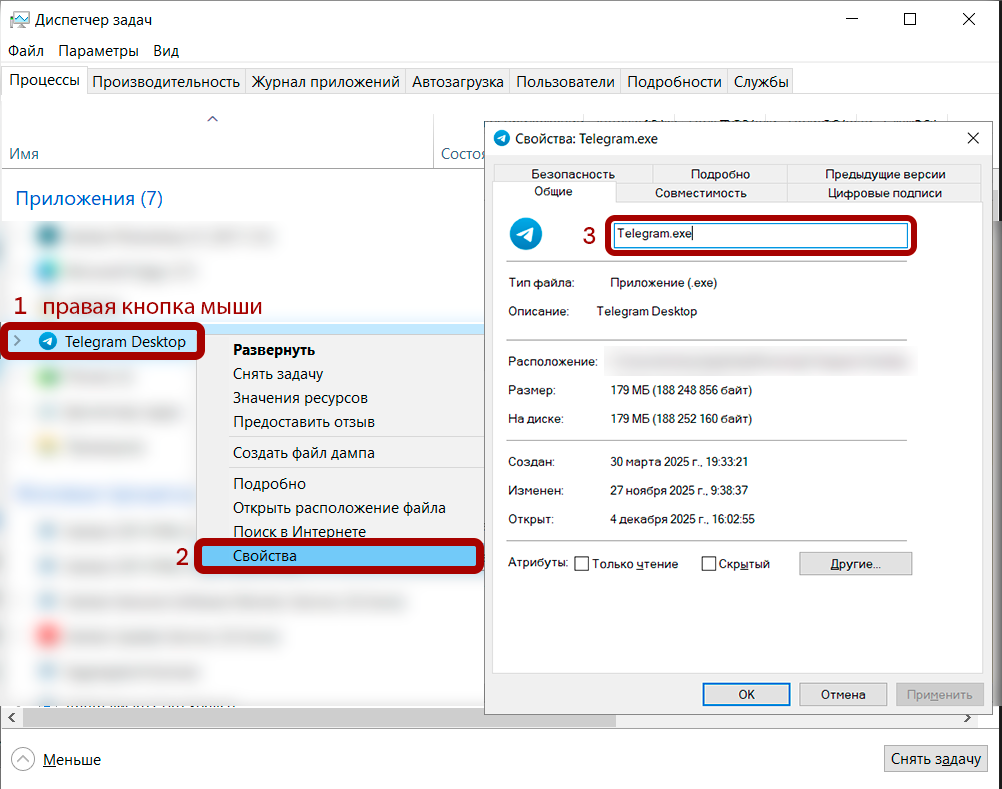Switch to the Журнал приложений tab
The width and height of the screenshot is (1002, 789).
click(x=325, y=82)
